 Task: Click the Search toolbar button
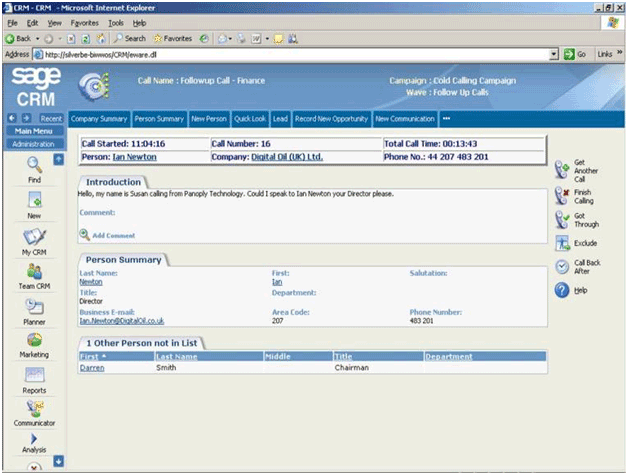tap(129, 38)
